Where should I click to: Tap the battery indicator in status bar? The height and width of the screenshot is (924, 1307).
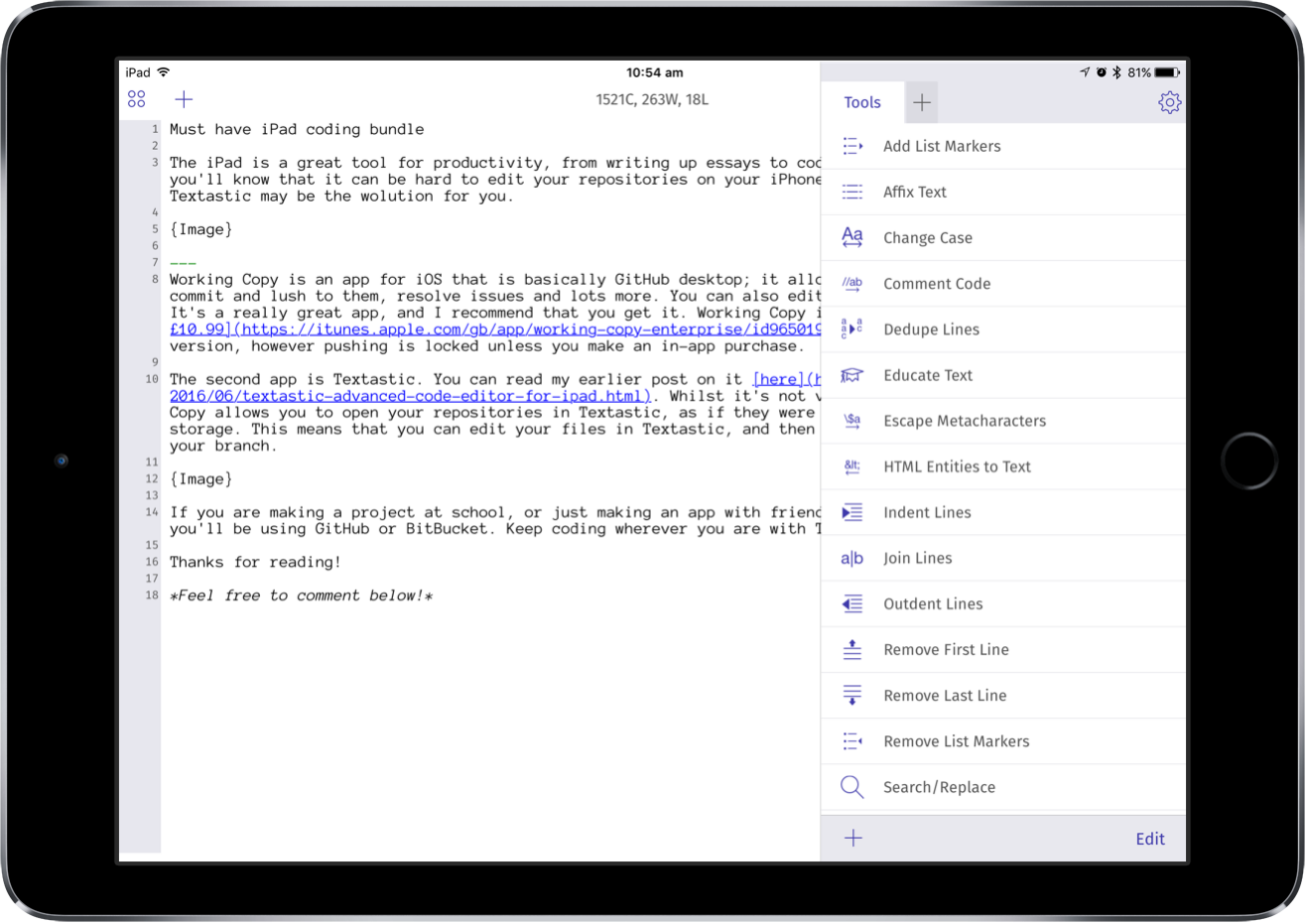(x=1167, y=72)
